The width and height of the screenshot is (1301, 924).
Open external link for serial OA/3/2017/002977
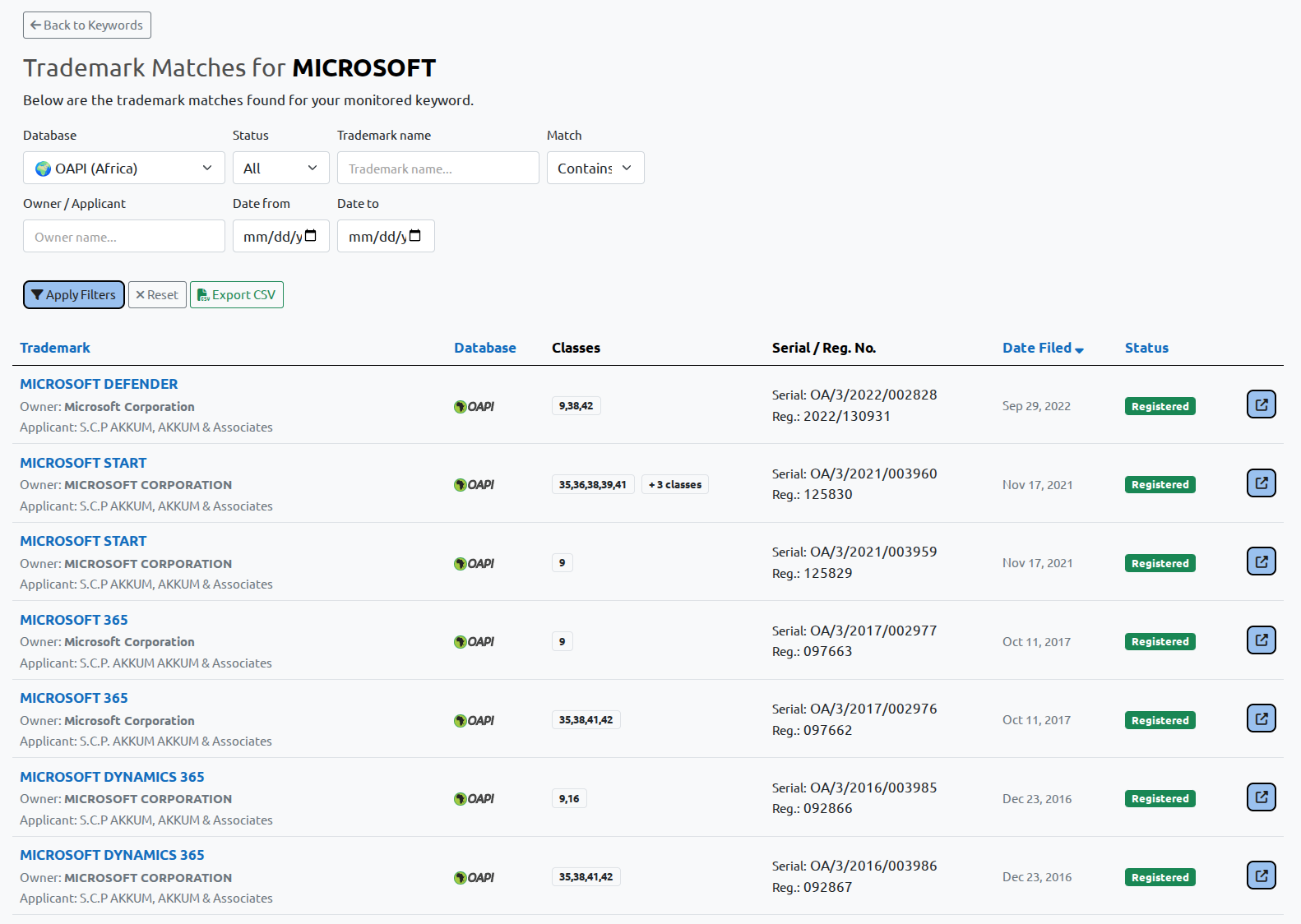pos(1261,640)
